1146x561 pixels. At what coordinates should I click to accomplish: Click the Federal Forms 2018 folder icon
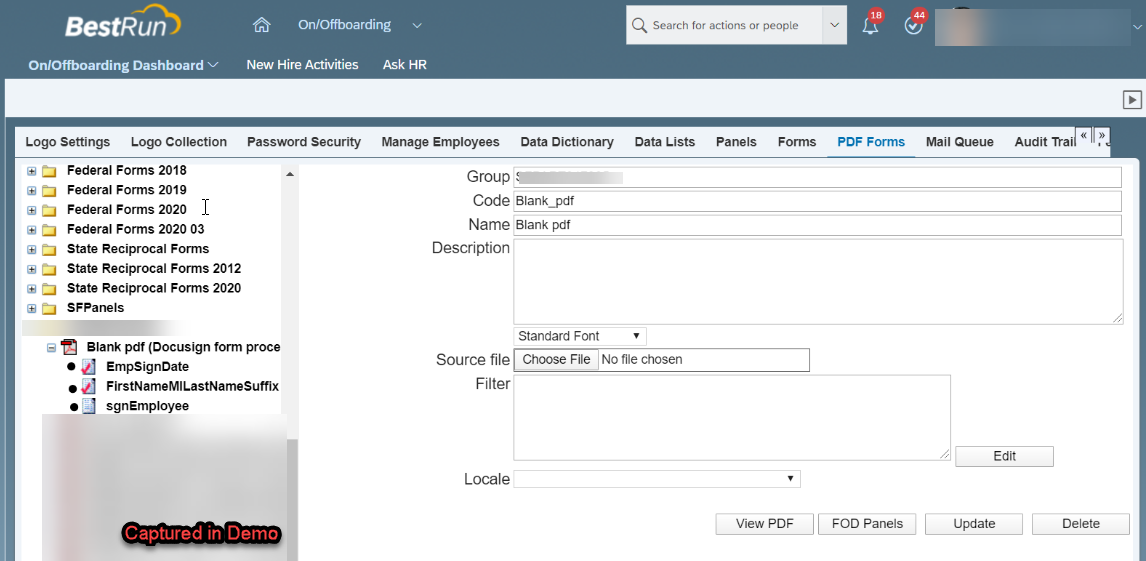pyautogui.click(x=50, y=171)
